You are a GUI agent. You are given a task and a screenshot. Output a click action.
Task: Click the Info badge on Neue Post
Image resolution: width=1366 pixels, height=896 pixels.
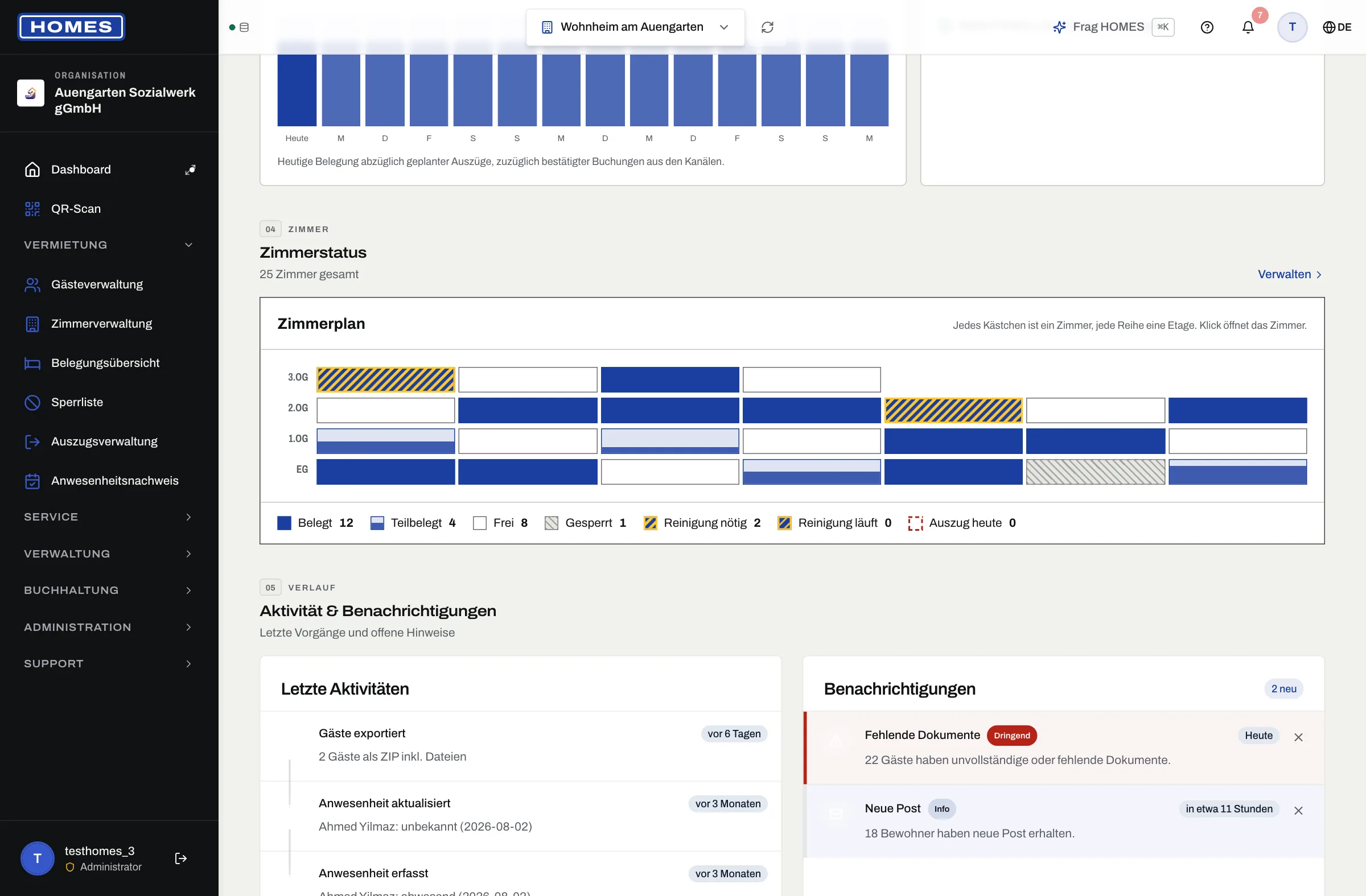pyautogui.click(x=942, y=809)
